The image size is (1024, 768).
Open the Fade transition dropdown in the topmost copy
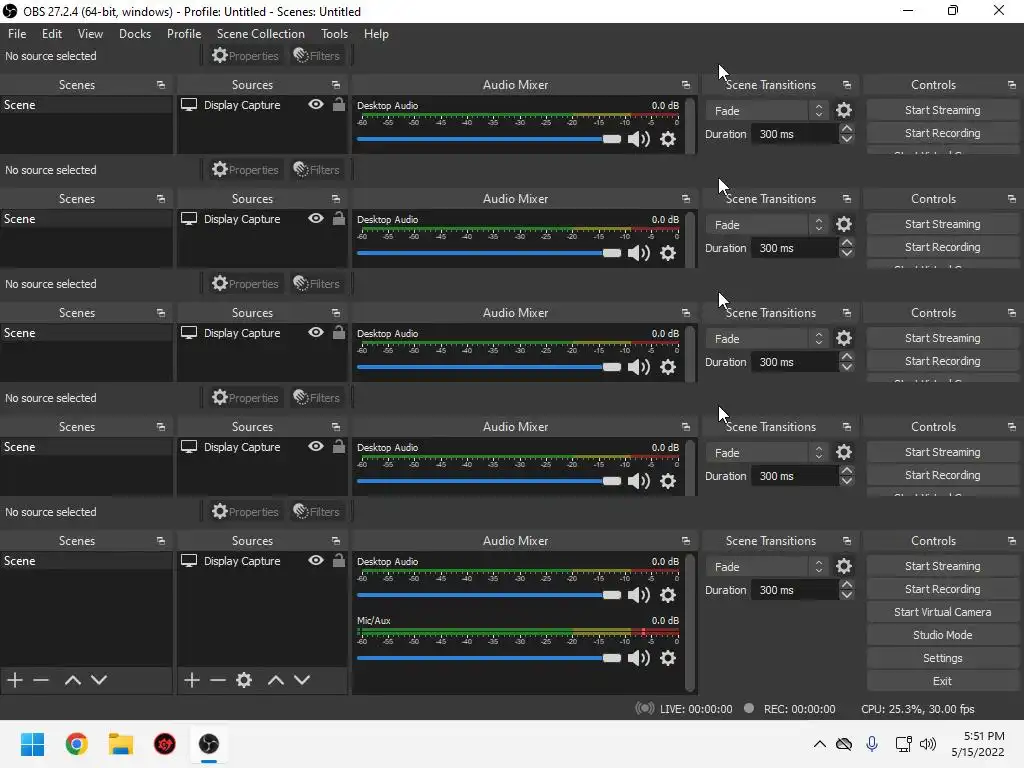tap(767, 110)
